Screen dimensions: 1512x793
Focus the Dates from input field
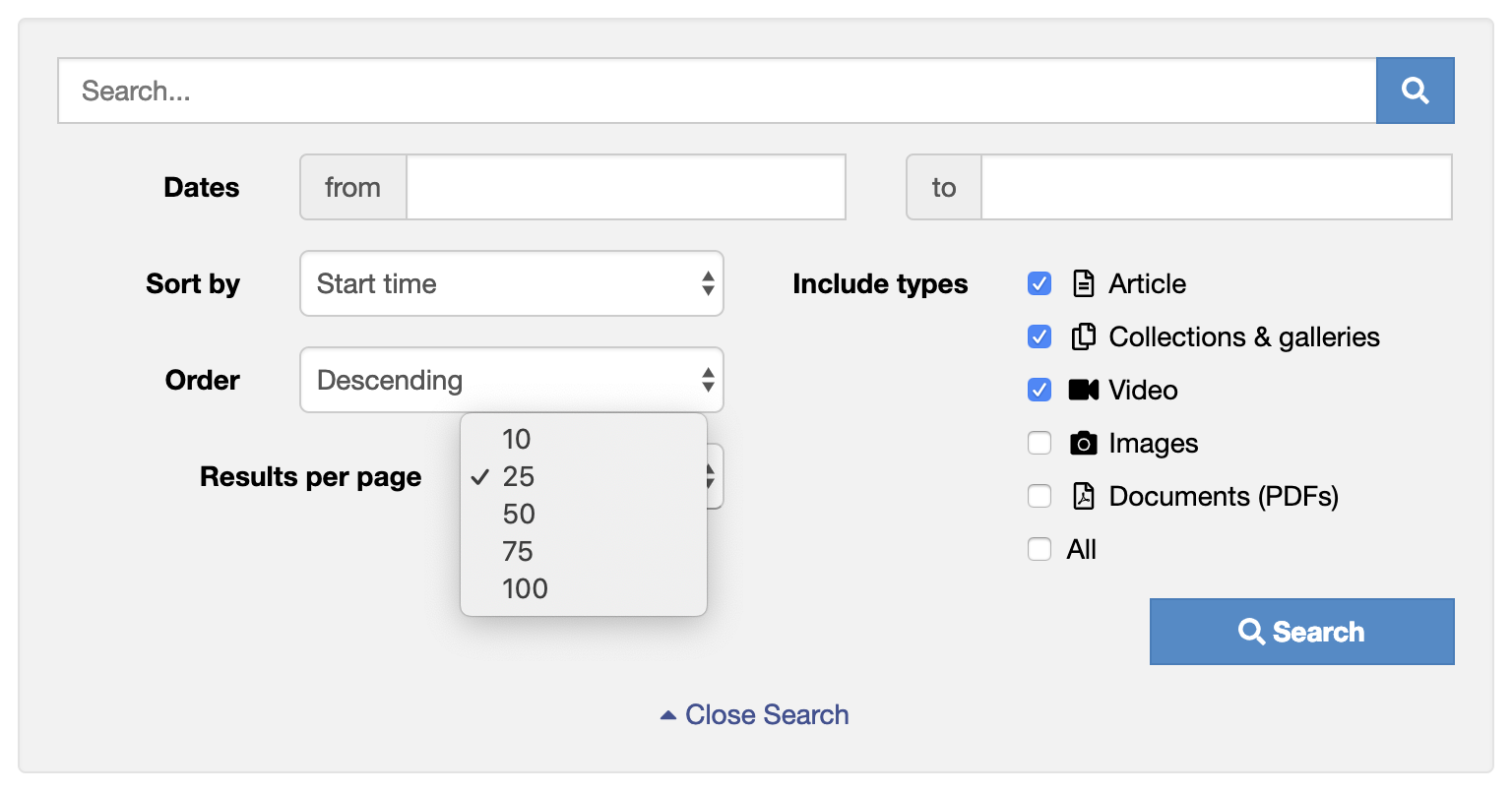(x=626, y=187)
